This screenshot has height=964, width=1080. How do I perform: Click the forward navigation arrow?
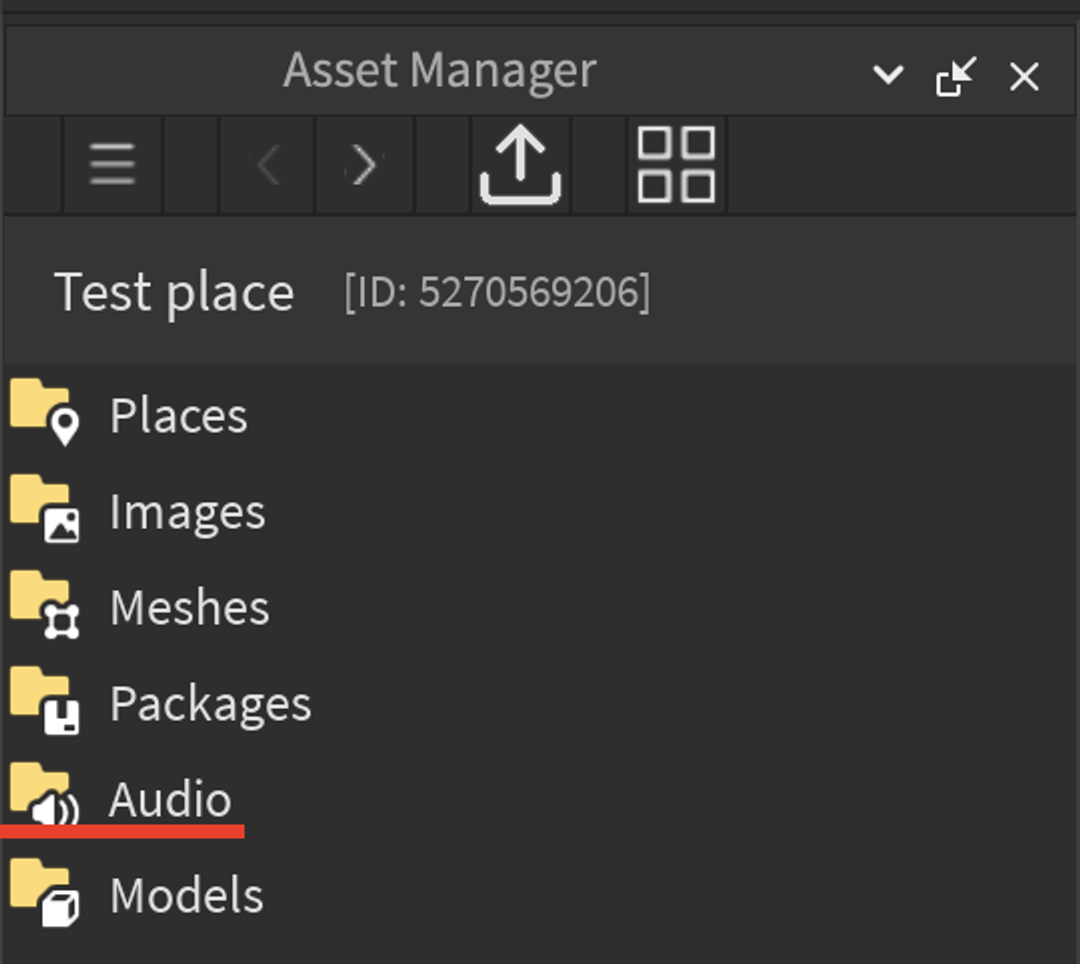[x=364, y=165]
